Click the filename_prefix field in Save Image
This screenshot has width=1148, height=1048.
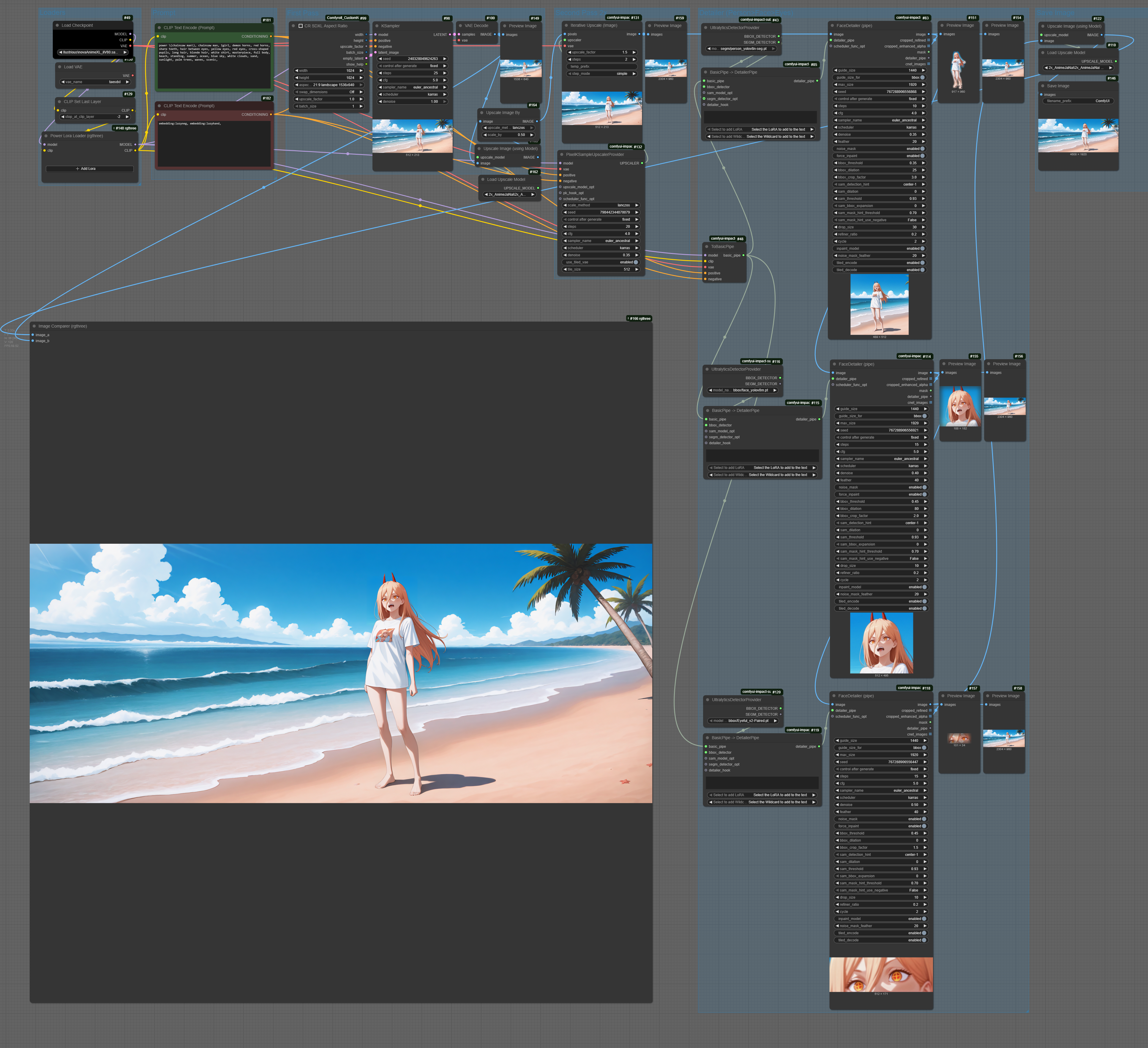pos(1078,101)
